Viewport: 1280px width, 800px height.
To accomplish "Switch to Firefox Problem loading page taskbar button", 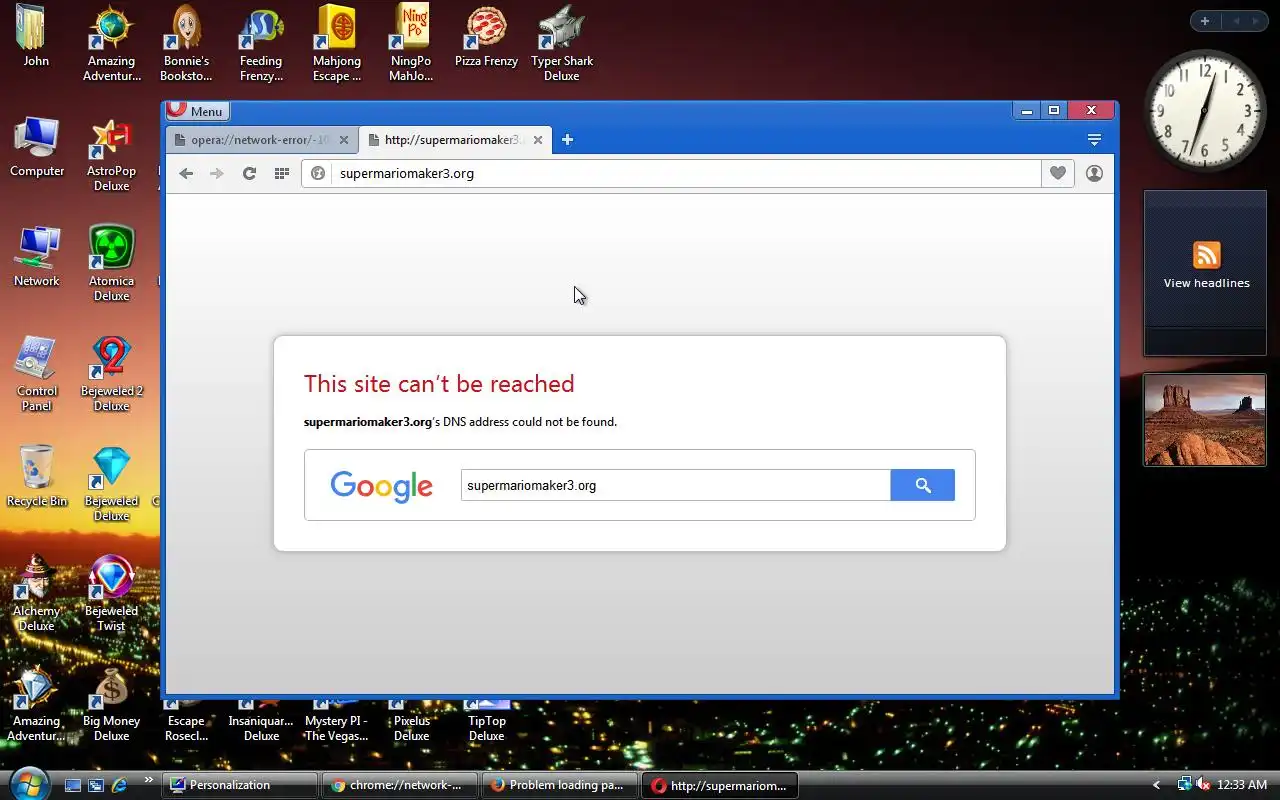I will [560, 785].
